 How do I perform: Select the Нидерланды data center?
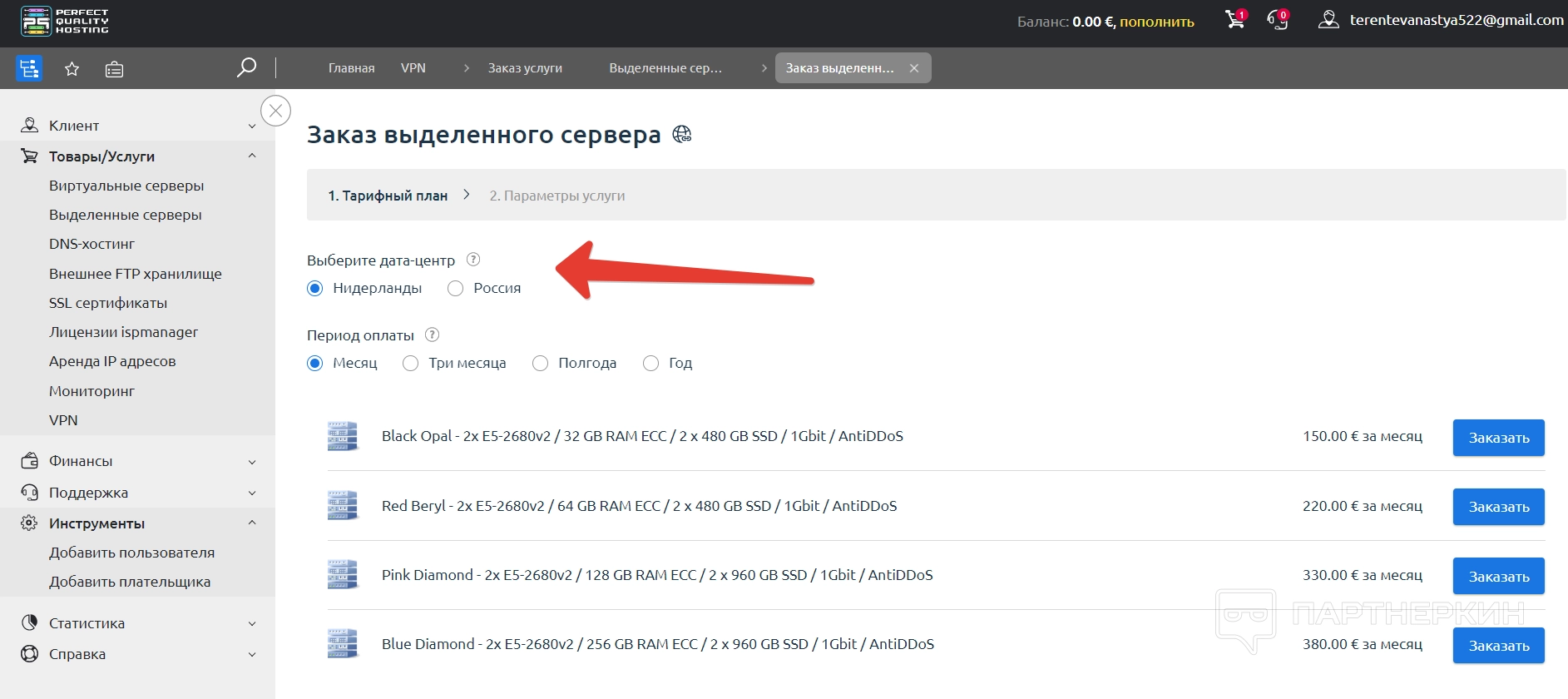pyautogui.click(x=314, y=289)
